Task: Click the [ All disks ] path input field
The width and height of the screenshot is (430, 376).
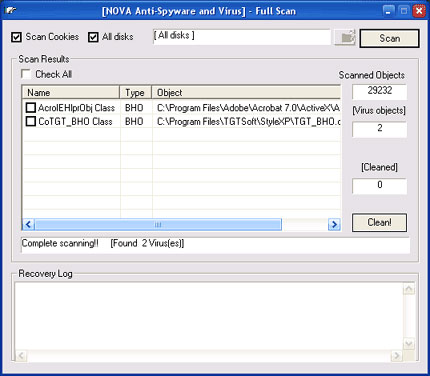Action: [x=242, y=37]
